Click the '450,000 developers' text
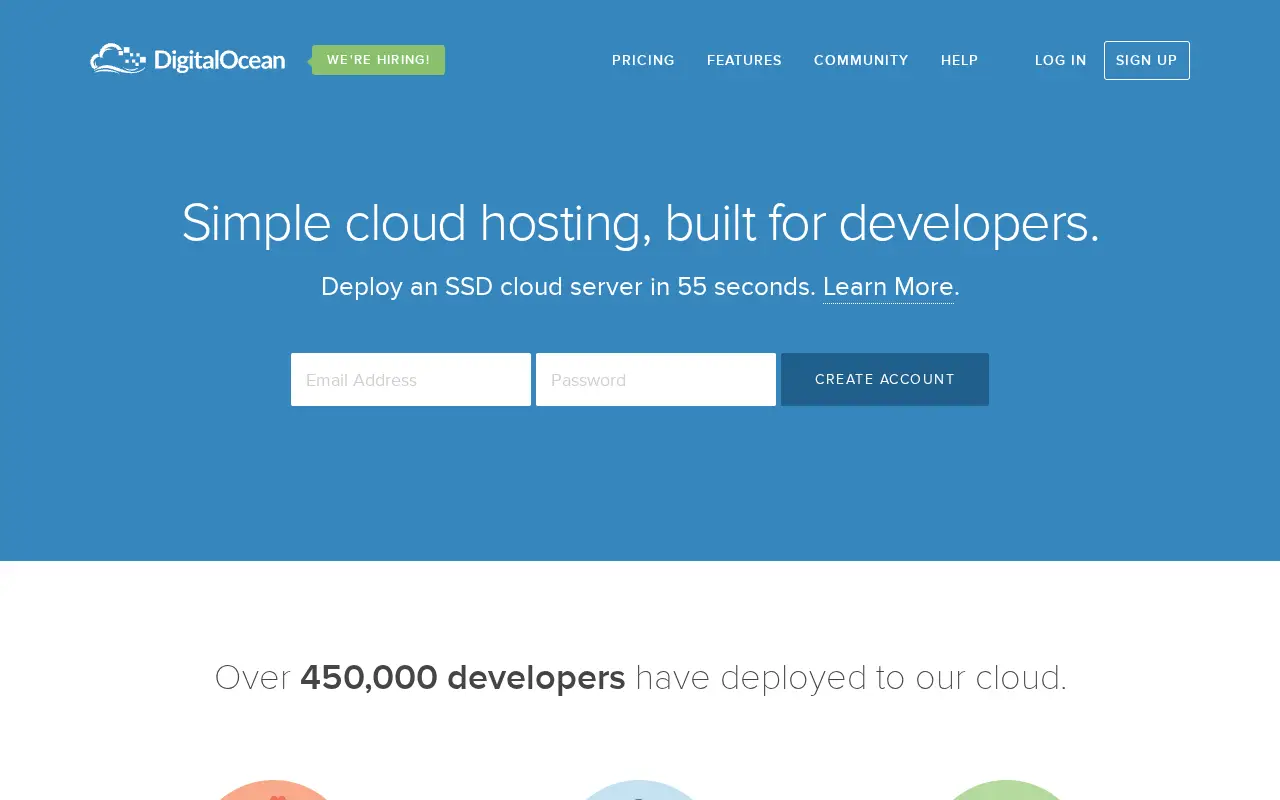The image size is (1280, 800). point(463,677)
